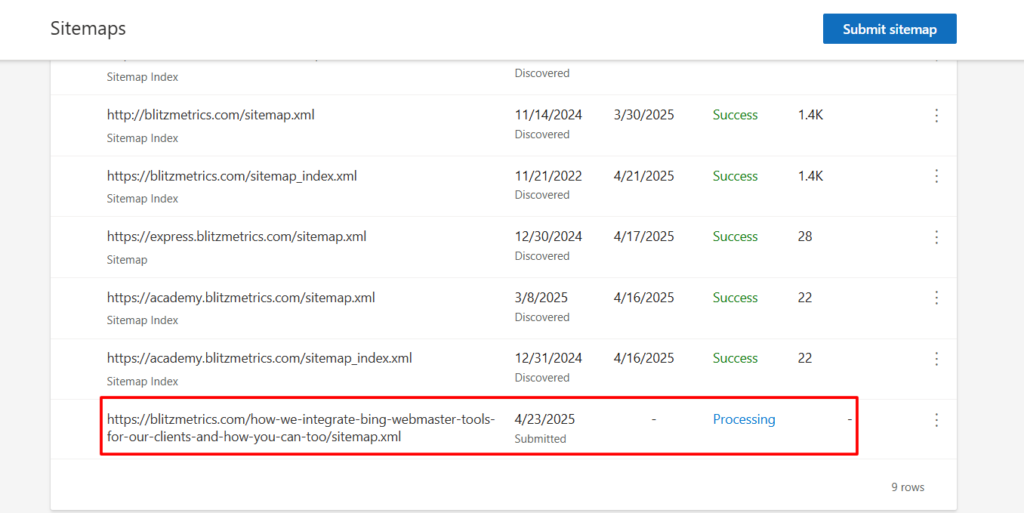Viewport: 1024px width, 513px height.
Task: Open more options for academy.blitzmetrics.com/sitemap.xml
Action: click(x=936, y=298)
